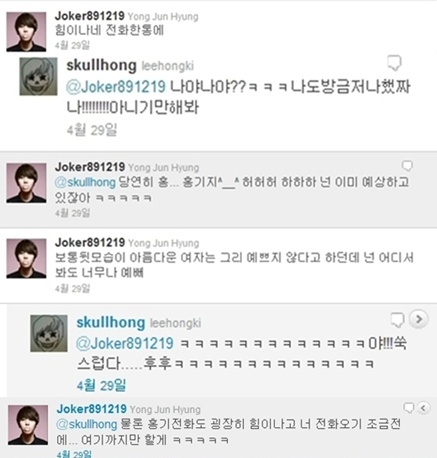Screen dimensions: 437x458
Task: Click reply bubble on Joker891219's third tweet
Action: [x=407, y=166]
